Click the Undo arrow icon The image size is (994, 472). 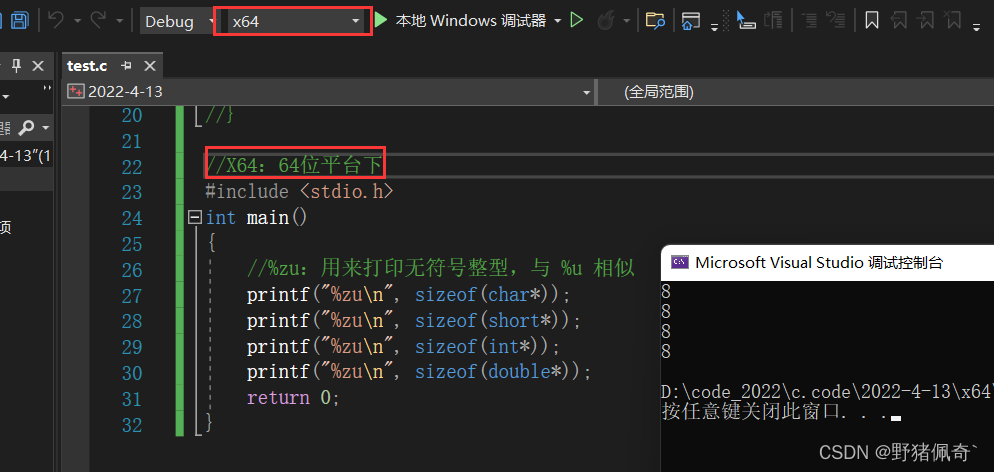[57, 20]
